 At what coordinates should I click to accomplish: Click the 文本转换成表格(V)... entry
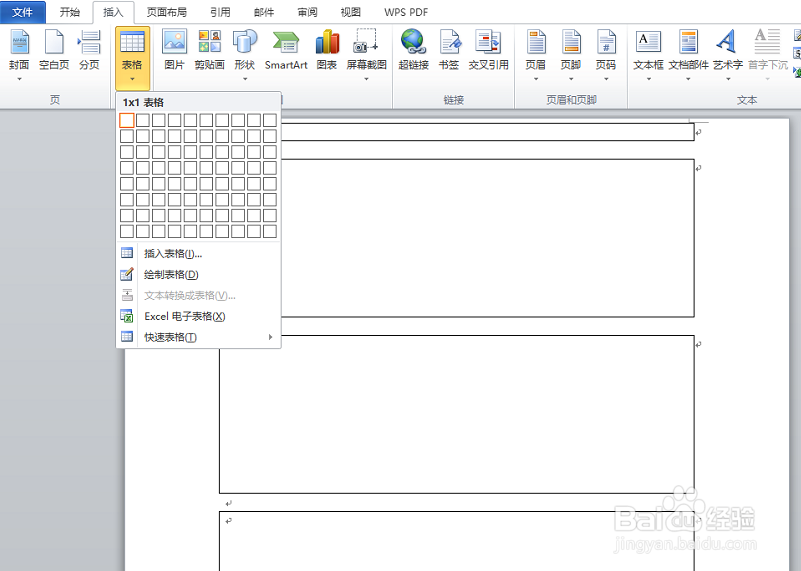[199, 295]
